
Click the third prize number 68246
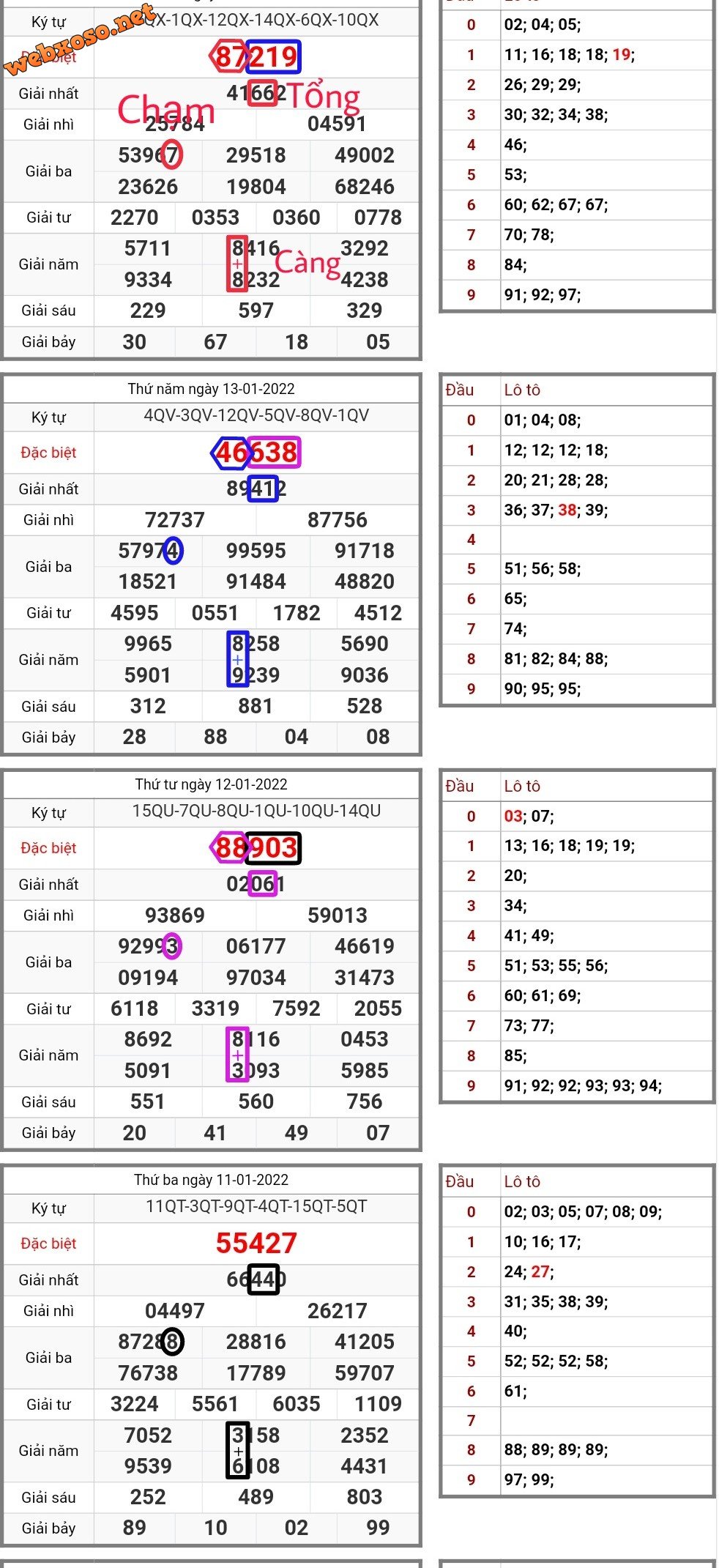coord(365,187)
